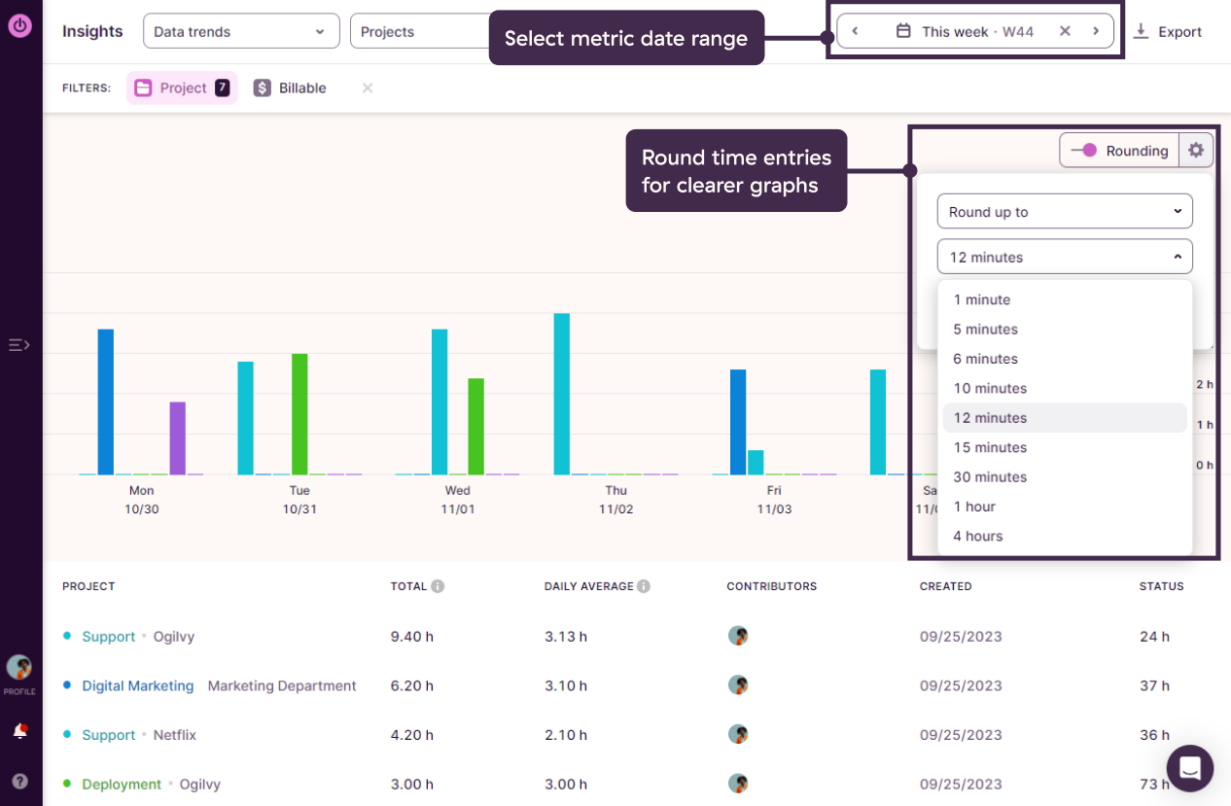Select 15 minutes rounding option
This screenshot has width=1231, height=806.
pos(990,447)
